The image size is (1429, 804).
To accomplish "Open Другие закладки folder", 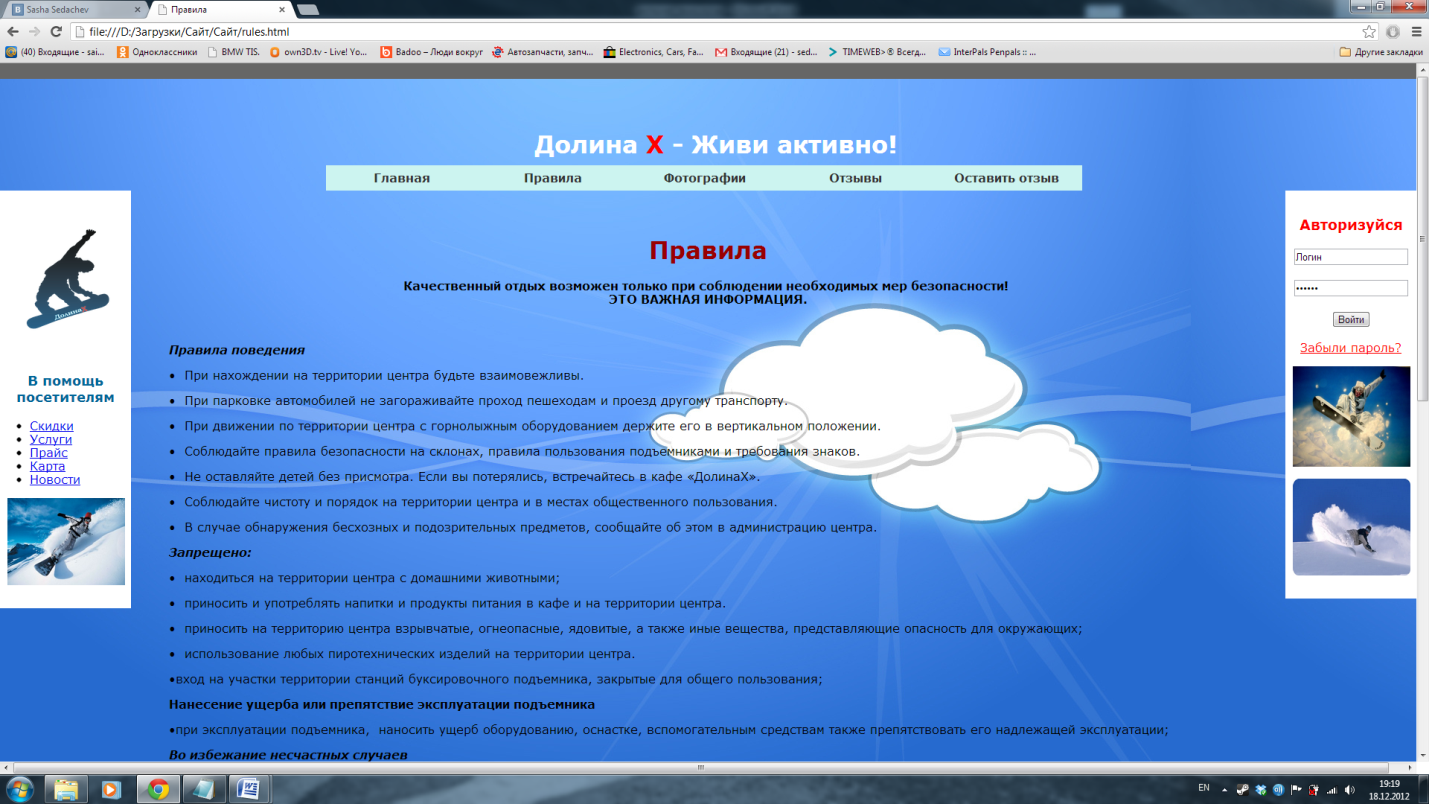I will point(1381,52).
